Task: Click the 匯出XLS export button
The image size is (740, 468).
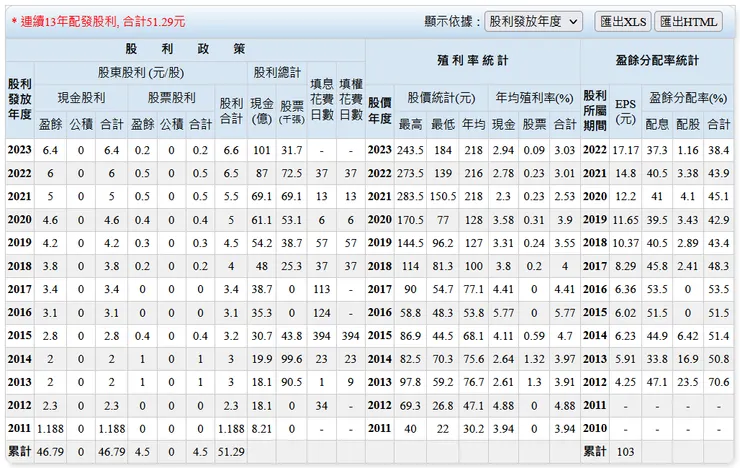Action: click(623, 22)
